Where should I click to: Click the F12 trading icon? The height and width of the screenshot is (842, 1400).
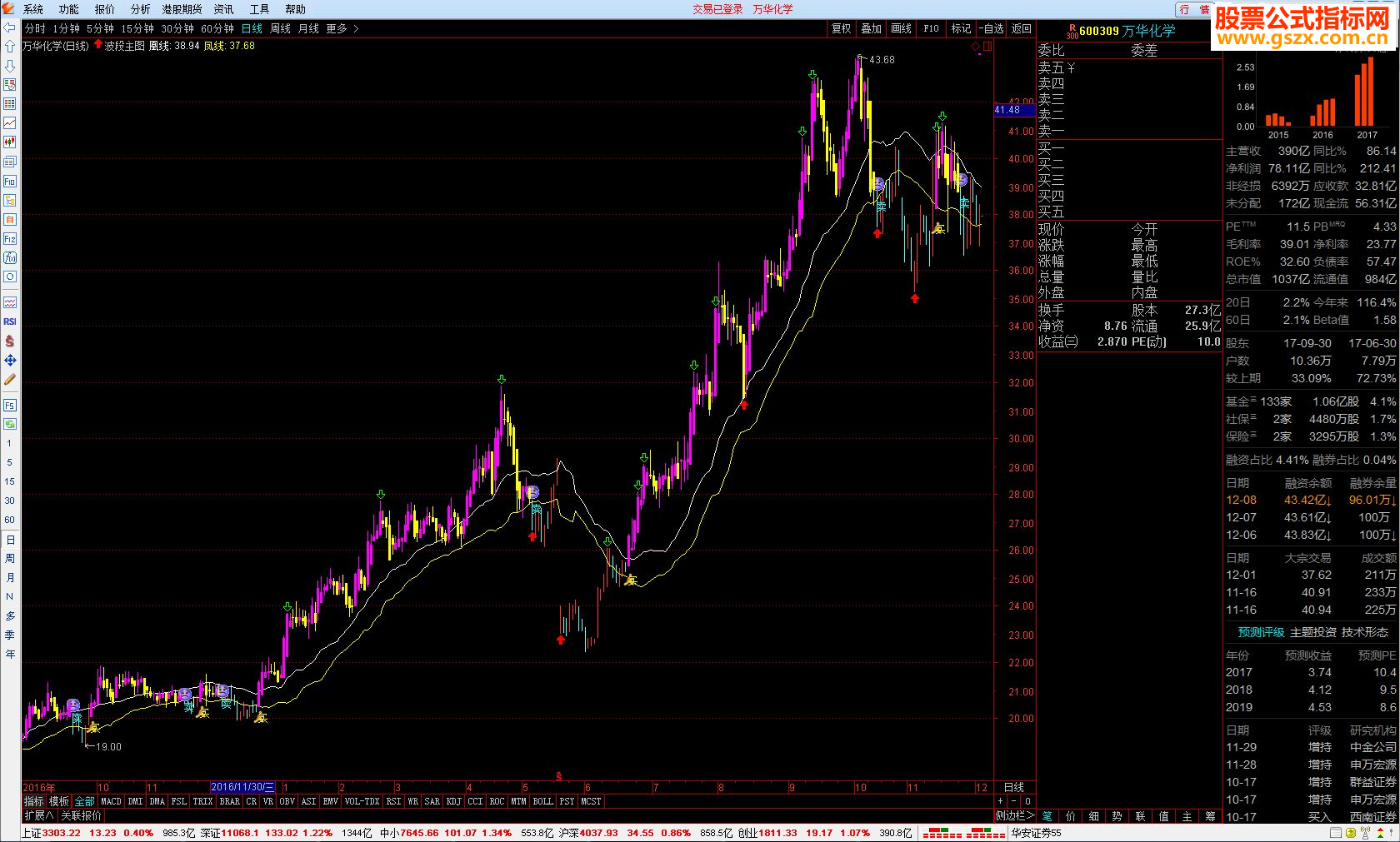pyautogui.click(x=10, y=238)
